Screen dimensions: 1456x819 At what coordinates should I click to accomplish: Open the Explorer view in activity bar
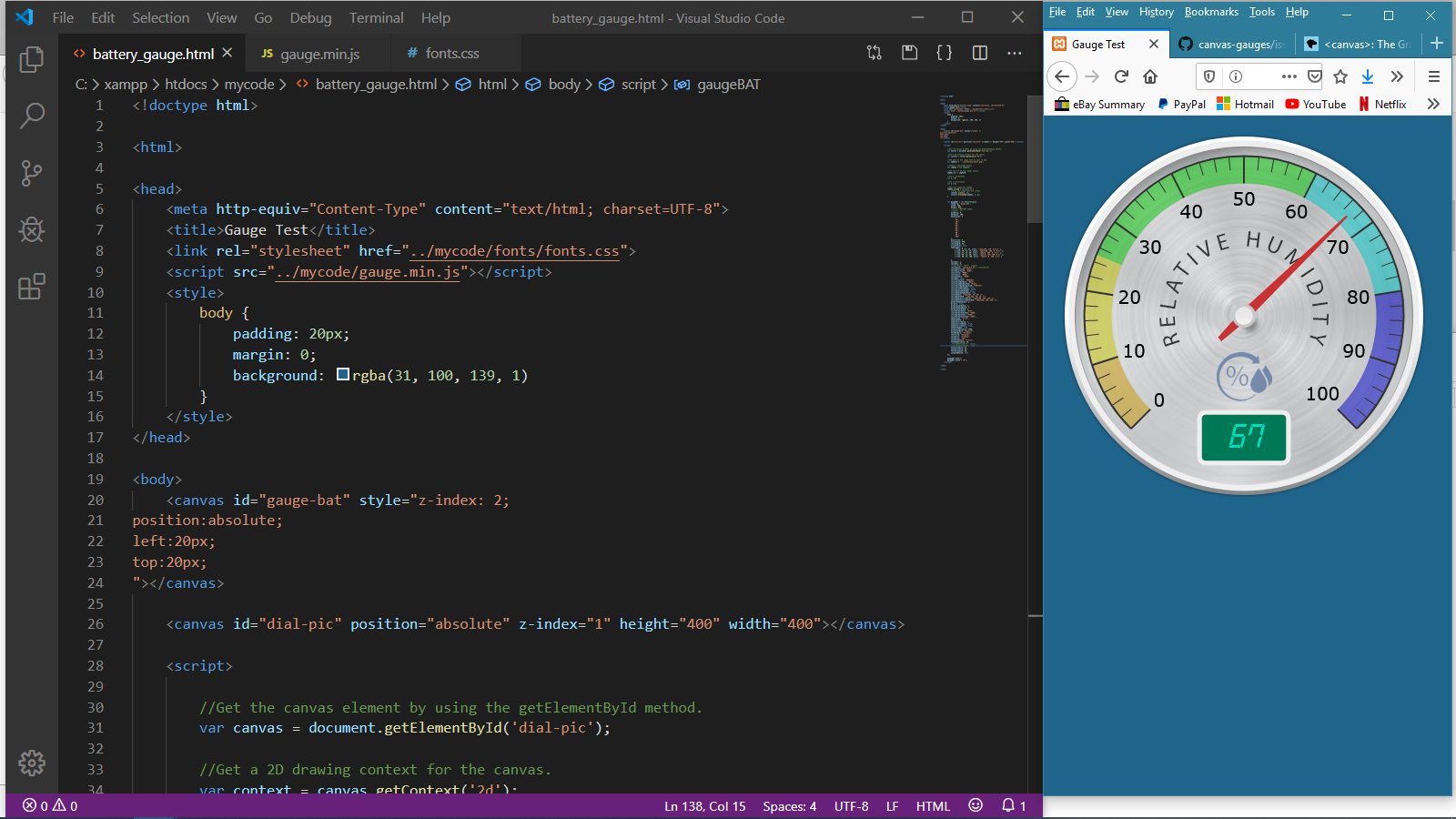pyautogui.click(x=32, y=59)
